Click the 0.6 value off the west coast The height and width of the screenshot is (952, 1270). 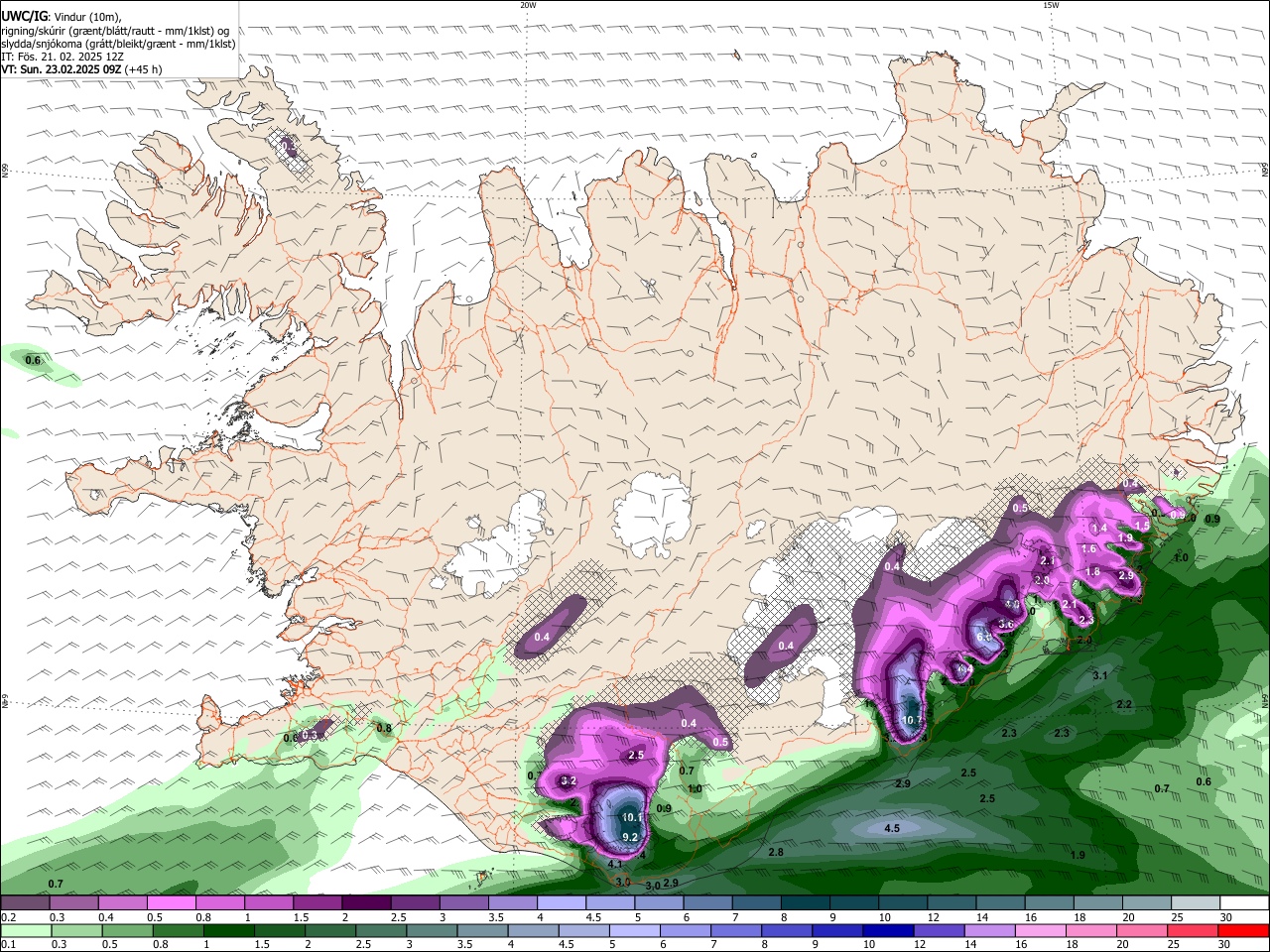click(x=33, y=360)
